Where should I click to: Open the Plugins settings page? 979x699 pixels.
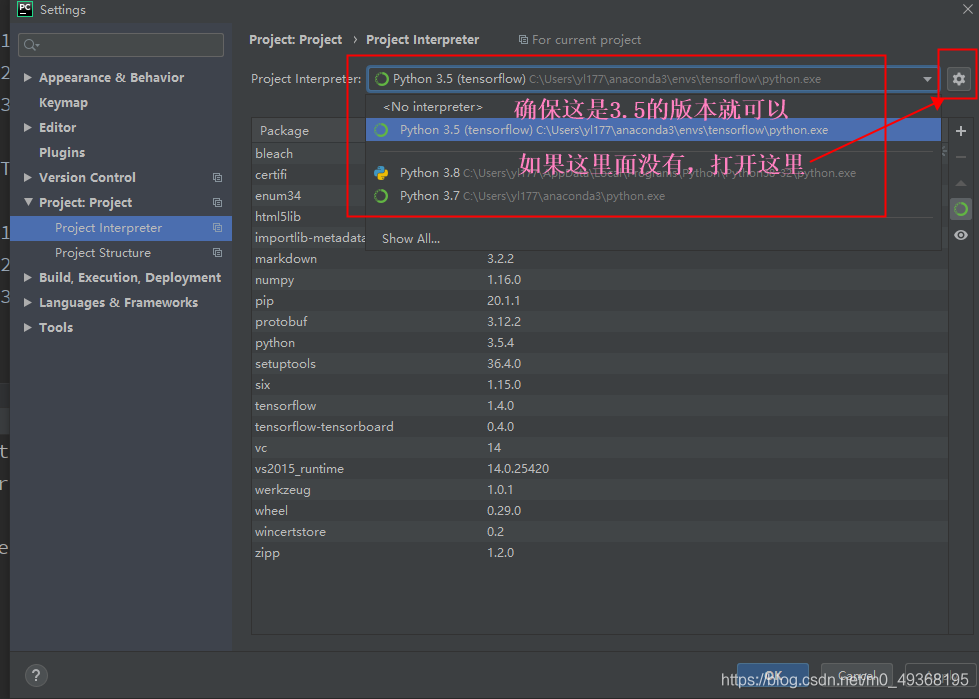(x=62, y=152)
